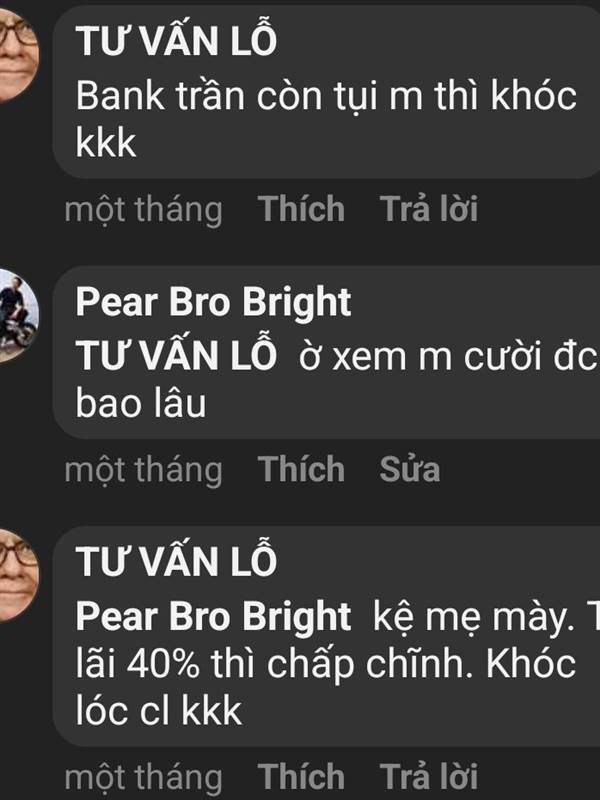
Task: Edit the comment using Sửa
Action: 409,469
